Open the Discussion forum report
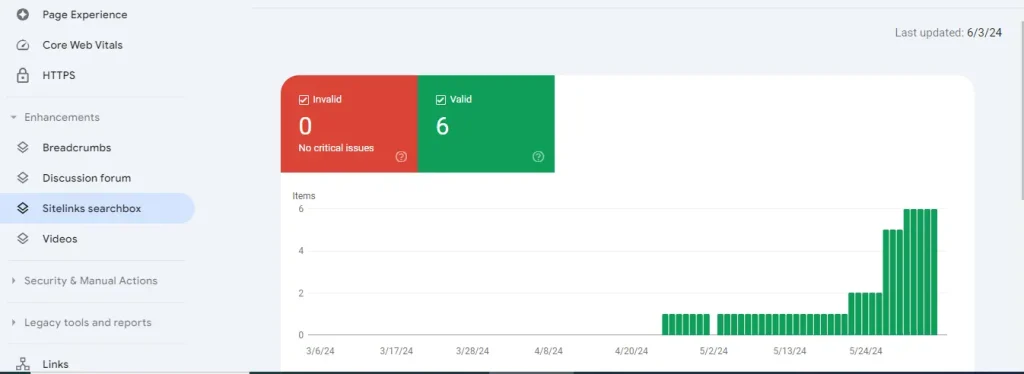1024x374 pixels. pos(86,178)
